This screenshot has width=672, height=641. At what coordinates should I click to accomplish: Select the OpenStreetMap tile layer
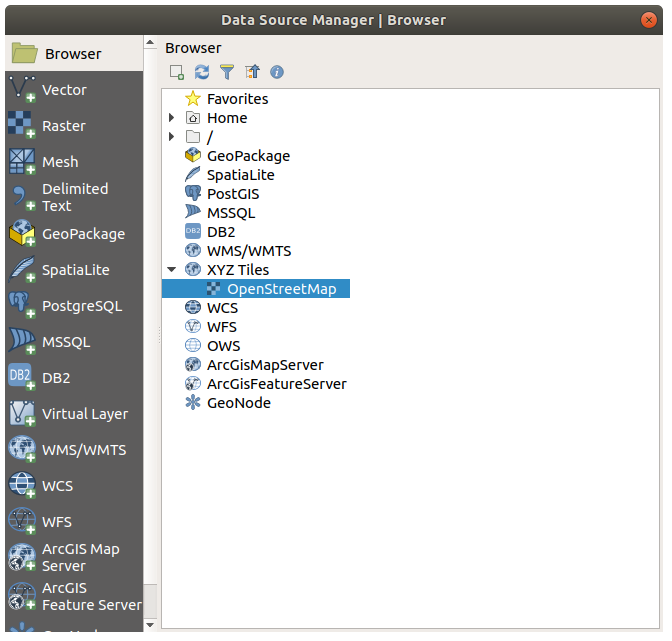point(281,289)
